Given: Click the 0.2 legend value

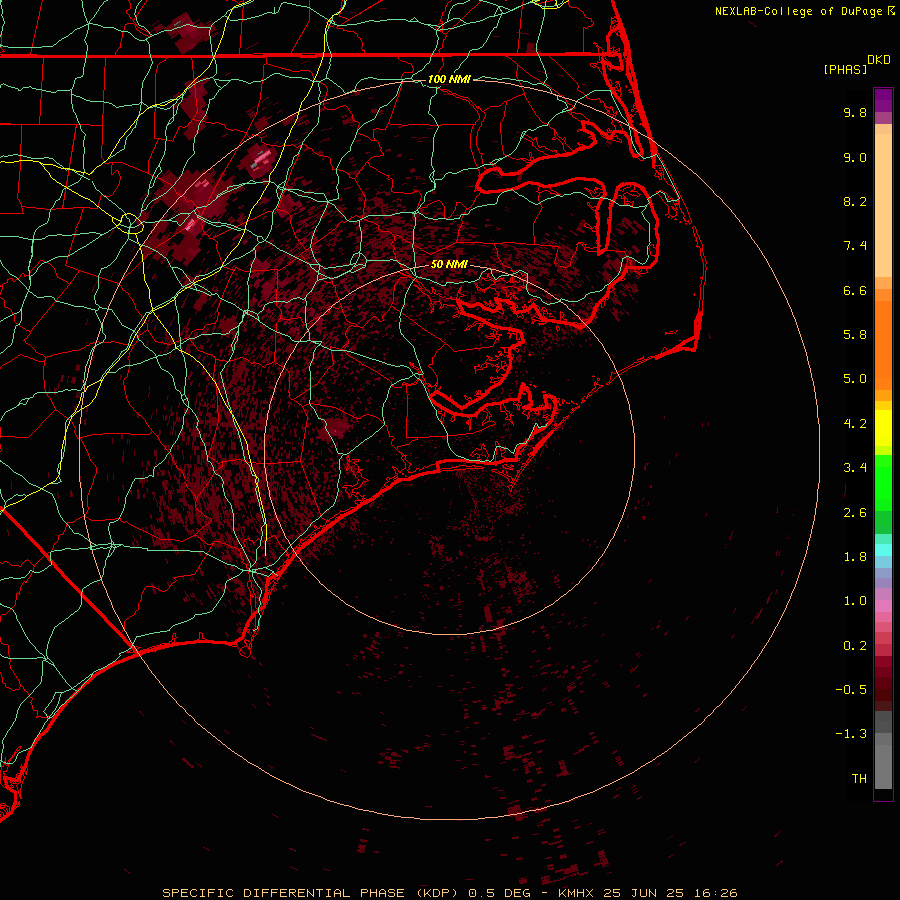Looking at the screenshot, I should pyautogui.click(x=855, y=646).
